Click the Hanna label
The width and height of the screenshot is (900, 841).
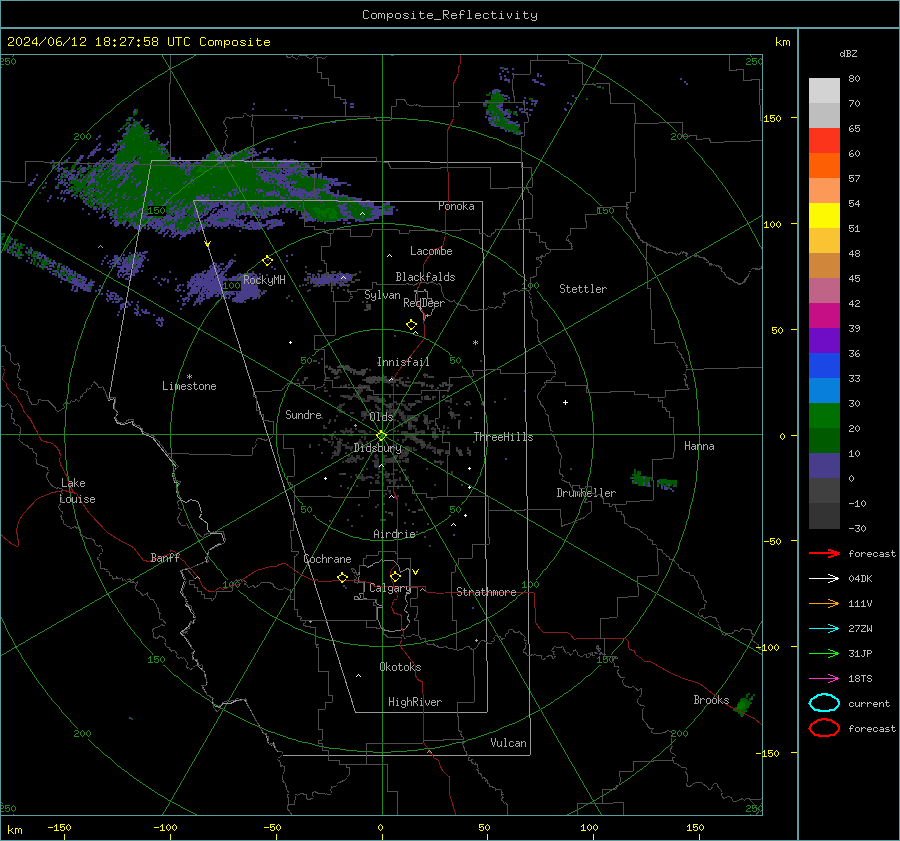pos(699,446)
